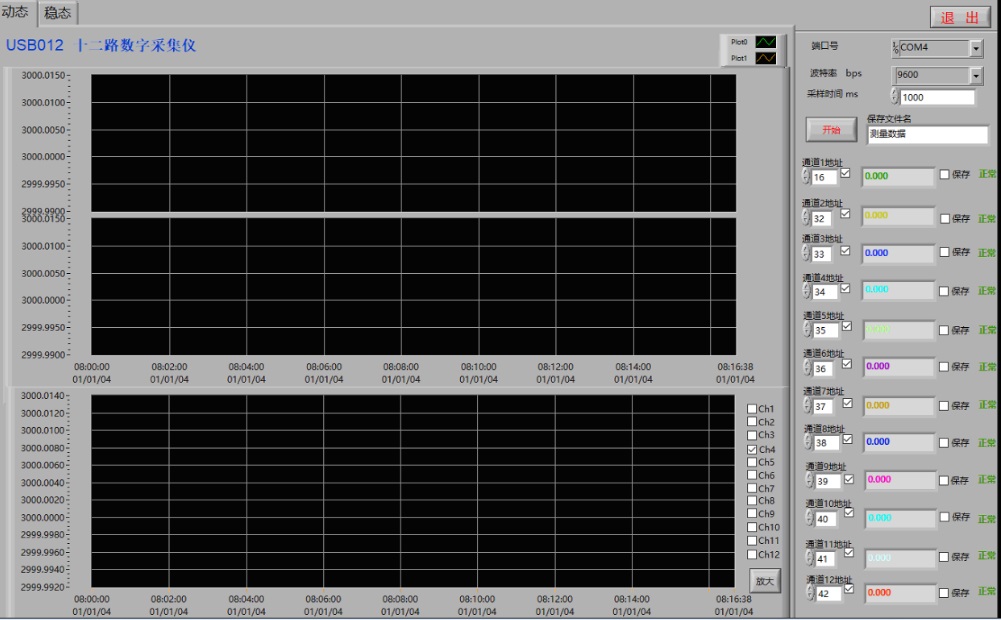Switch to the 稳态 tab
1001x620 pixels.
click(x=58, y=13)
